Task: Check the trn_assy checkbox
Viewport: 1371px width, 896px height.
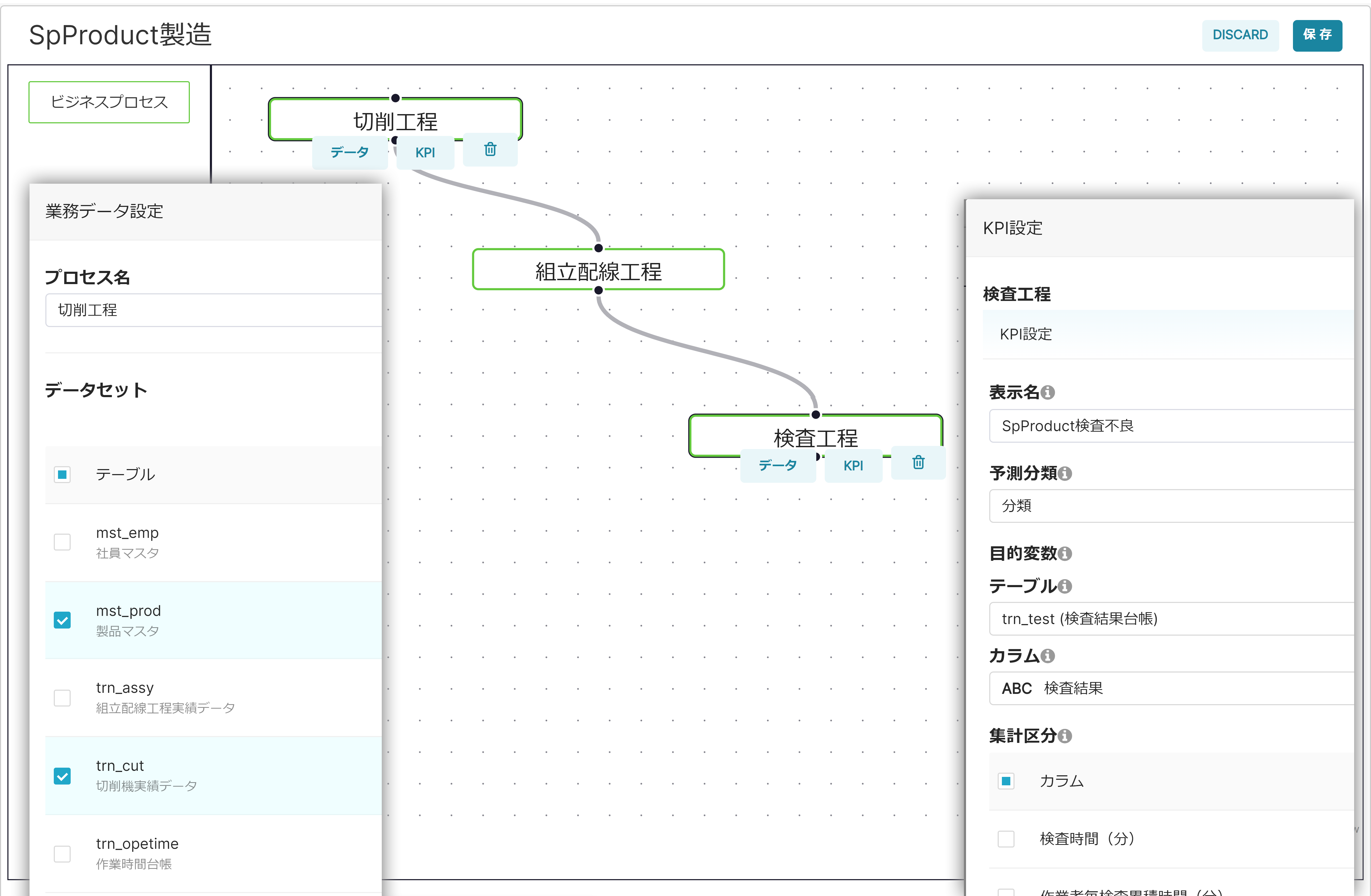Action: point(62,698)
